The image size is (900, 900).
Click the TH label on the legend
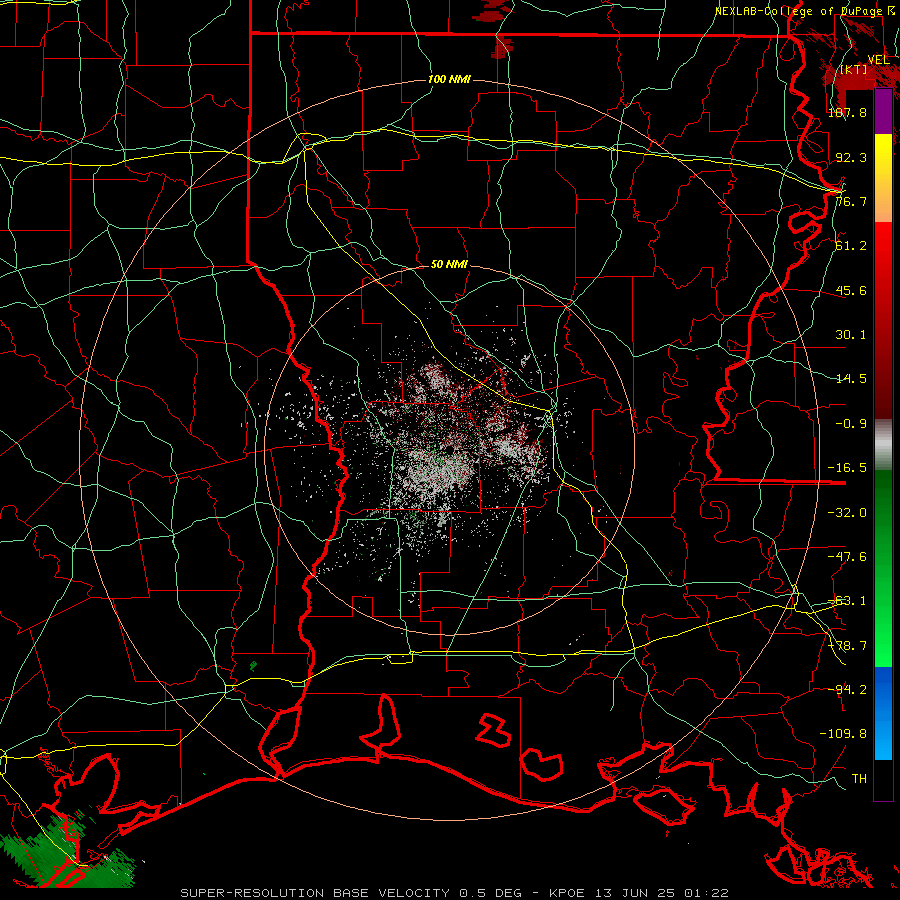tap(859, 779)
